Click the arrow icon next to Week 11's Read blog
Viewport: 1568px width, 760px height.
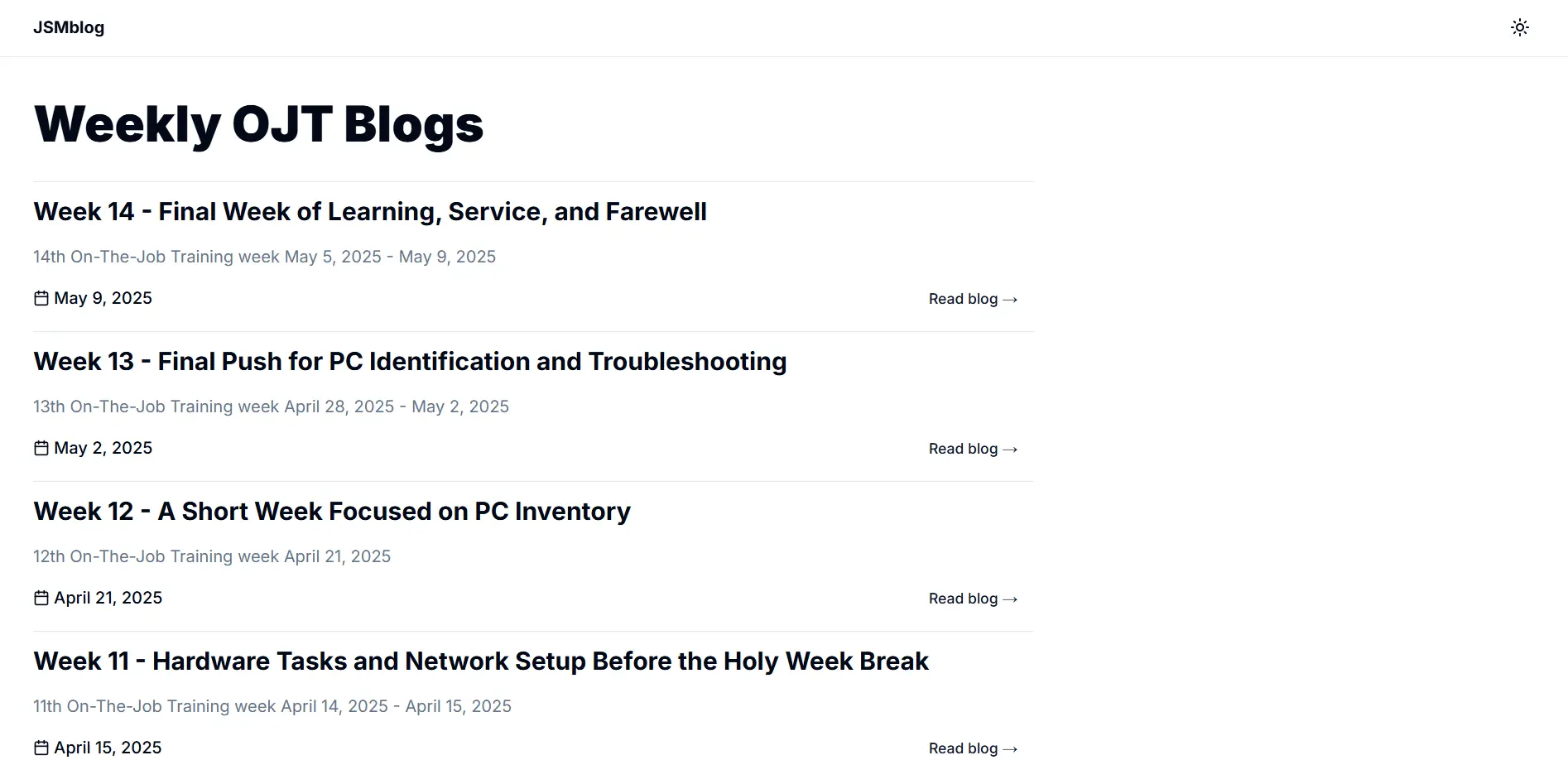[x=1011, y=748]
